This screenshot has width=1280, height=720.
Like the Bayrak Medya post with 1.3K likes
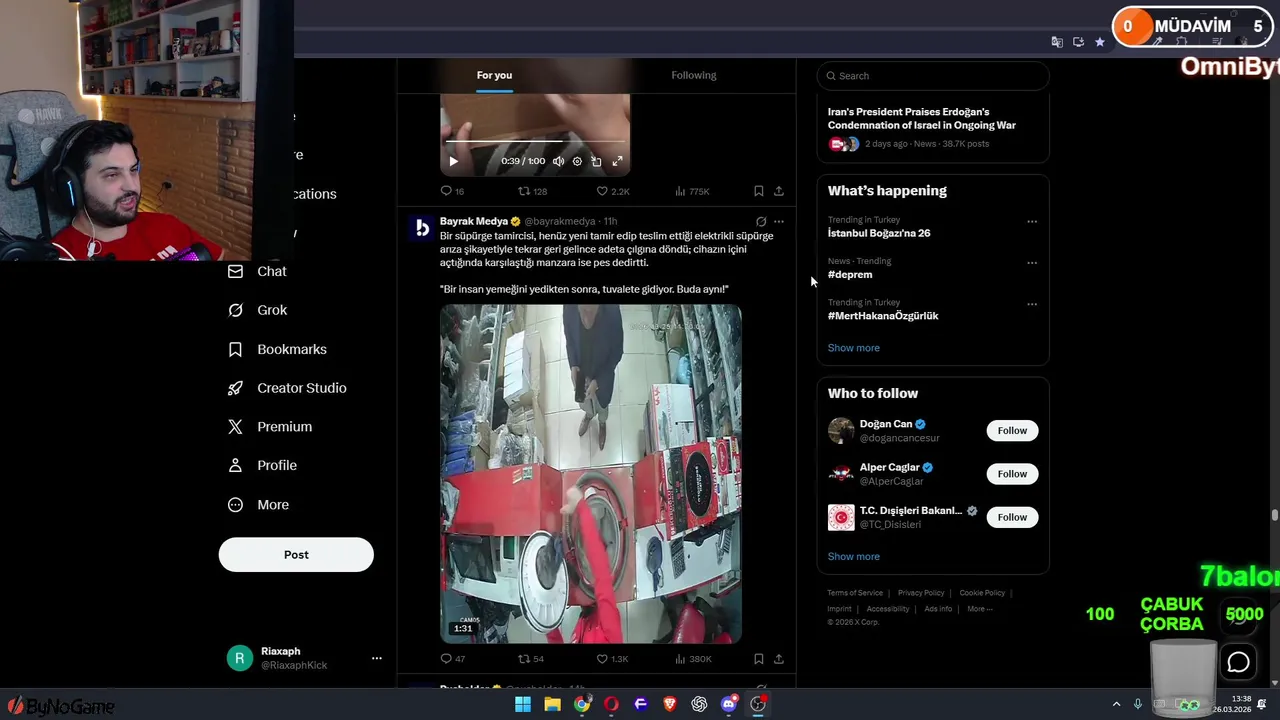tap(612, 659)
